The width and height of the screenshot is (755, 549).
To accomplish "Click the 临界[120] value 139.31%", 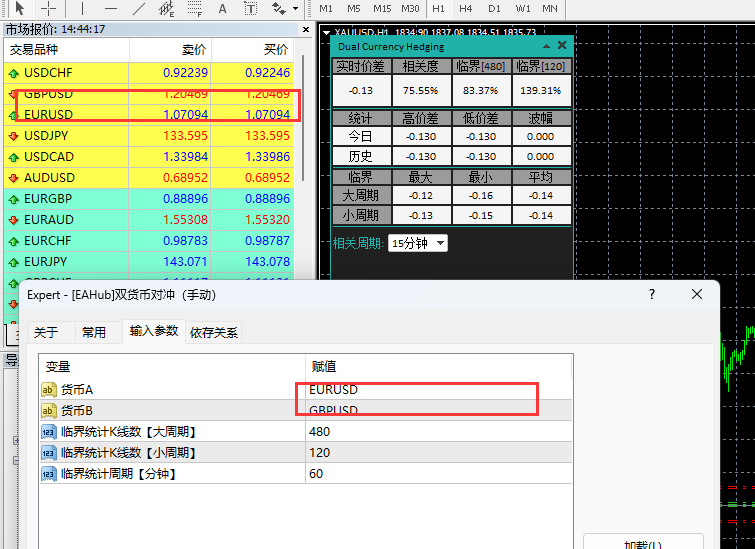I will 541,91.
